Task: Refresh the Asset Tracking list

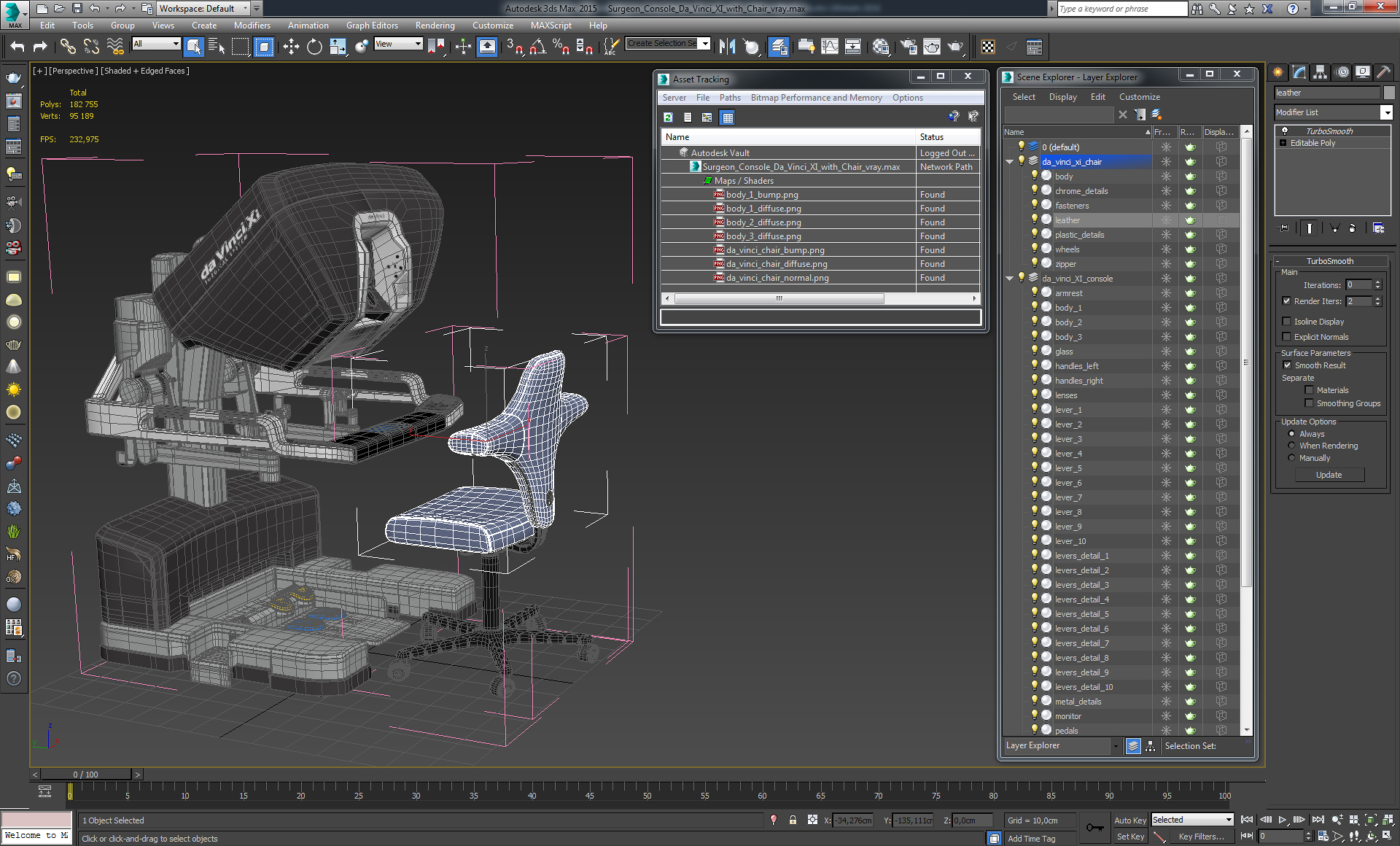Action: pyautogui.click(x=668, y=117)
